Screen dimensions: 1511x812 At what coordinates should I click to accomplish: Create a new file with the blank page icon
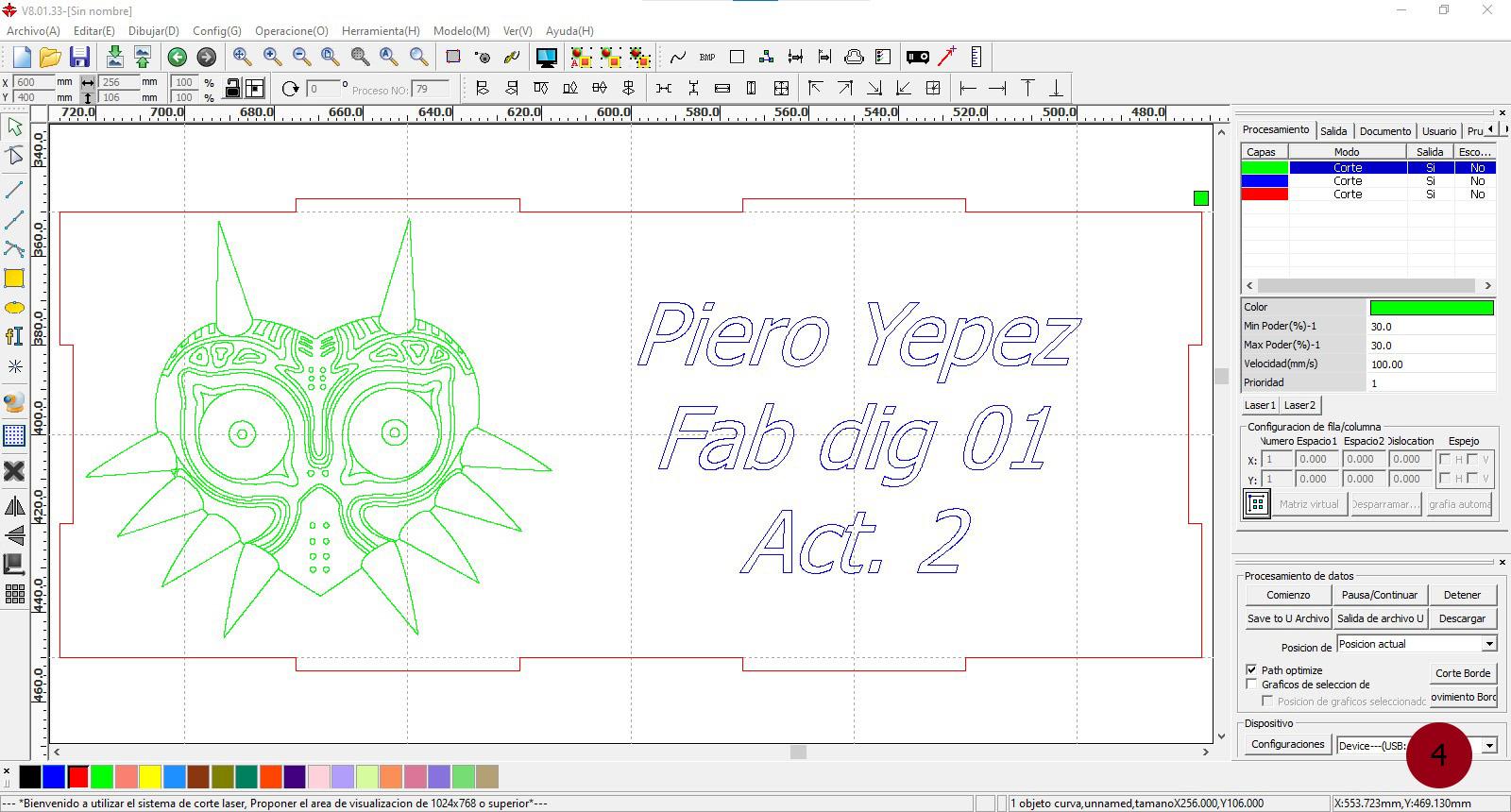coord(21,57)
